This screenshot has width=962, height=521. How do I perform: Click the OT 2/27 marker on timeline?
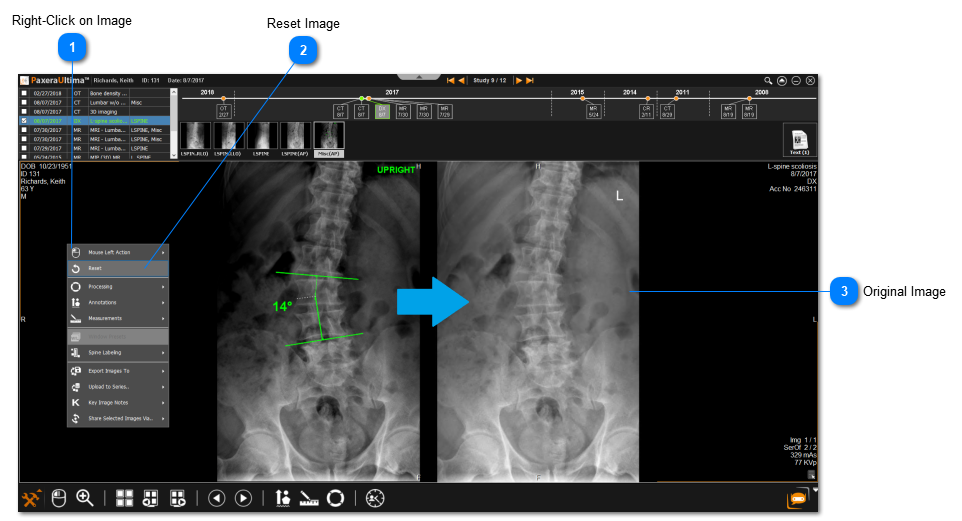coord(224,111)
